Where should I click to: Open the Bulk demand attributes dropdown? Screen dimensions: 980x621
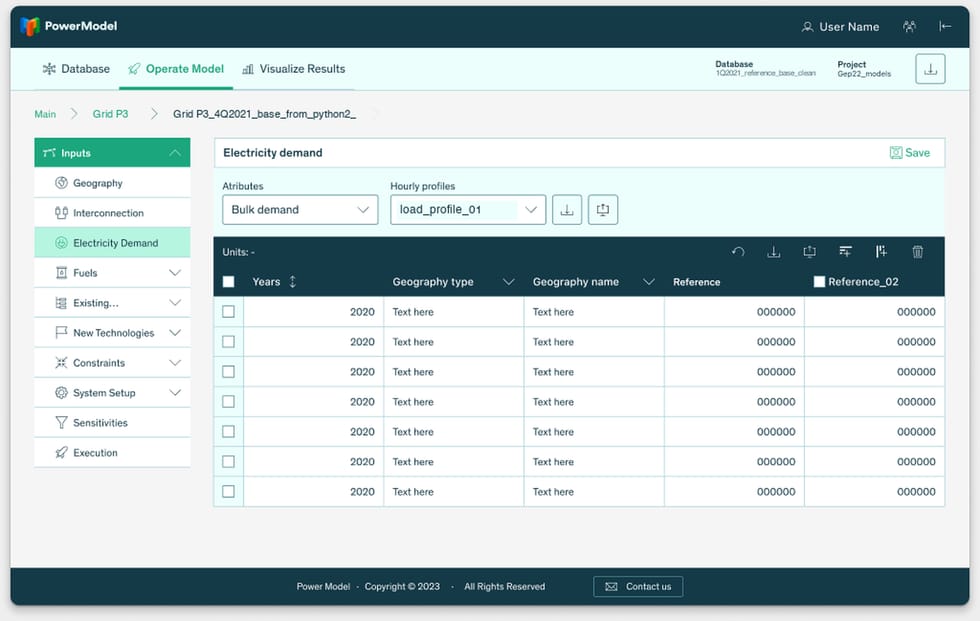pyautogui.click(x=300, y=210)
